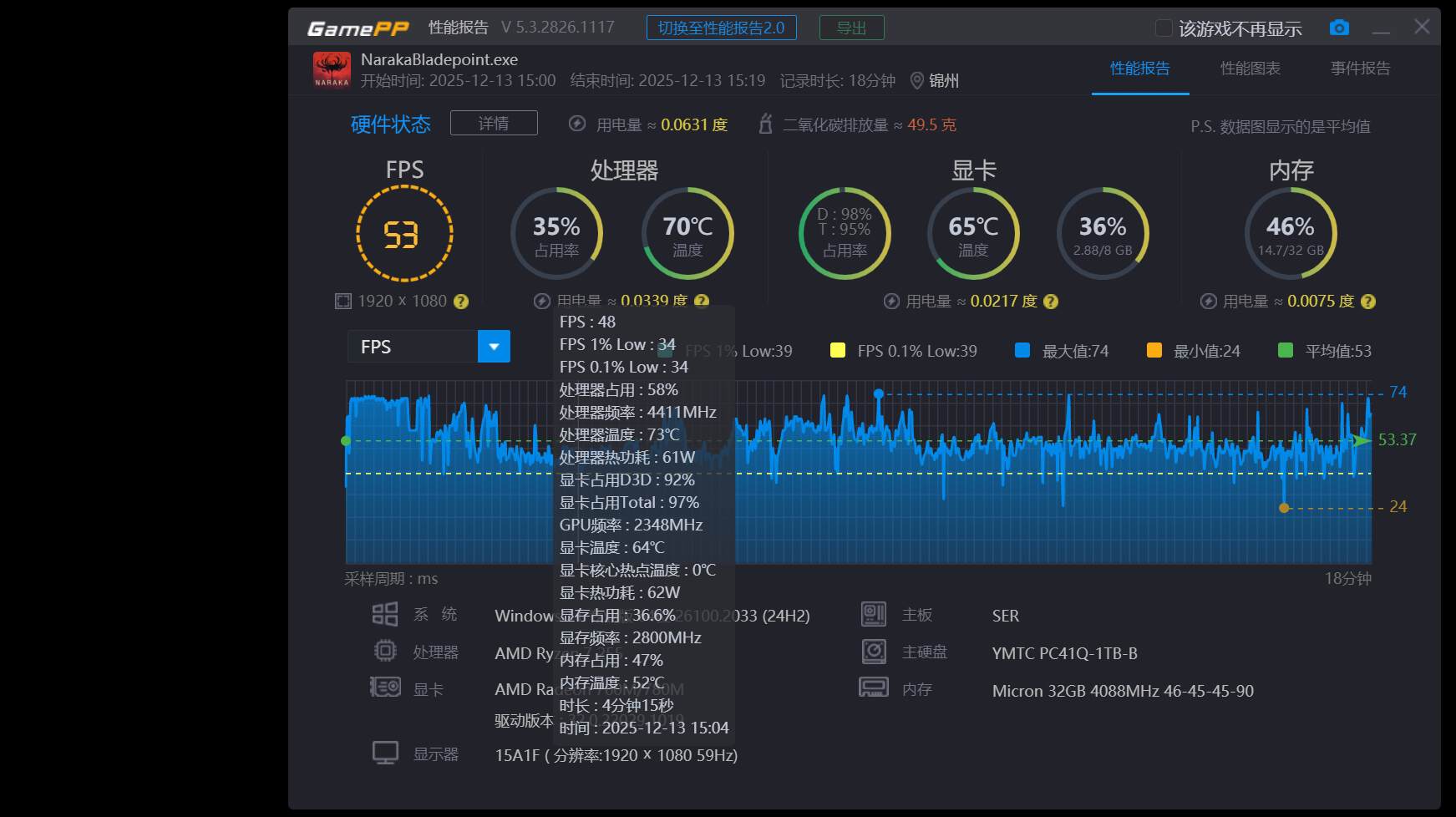Click the GPU usage gauge D:98%
This screenshot has height=817, width=1456.
845,233
